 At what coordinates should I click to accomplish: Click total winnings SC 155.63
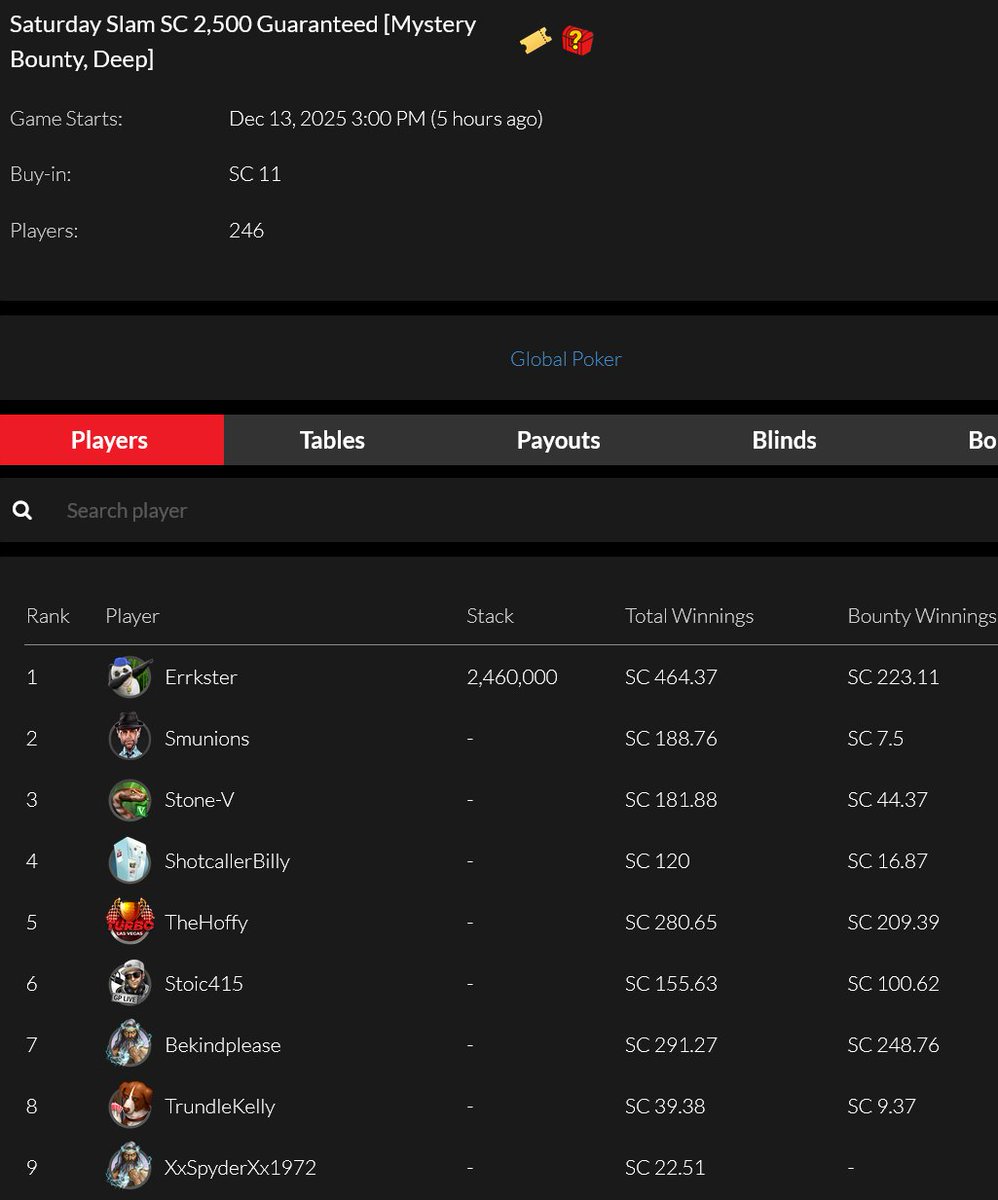coord(671,984)
